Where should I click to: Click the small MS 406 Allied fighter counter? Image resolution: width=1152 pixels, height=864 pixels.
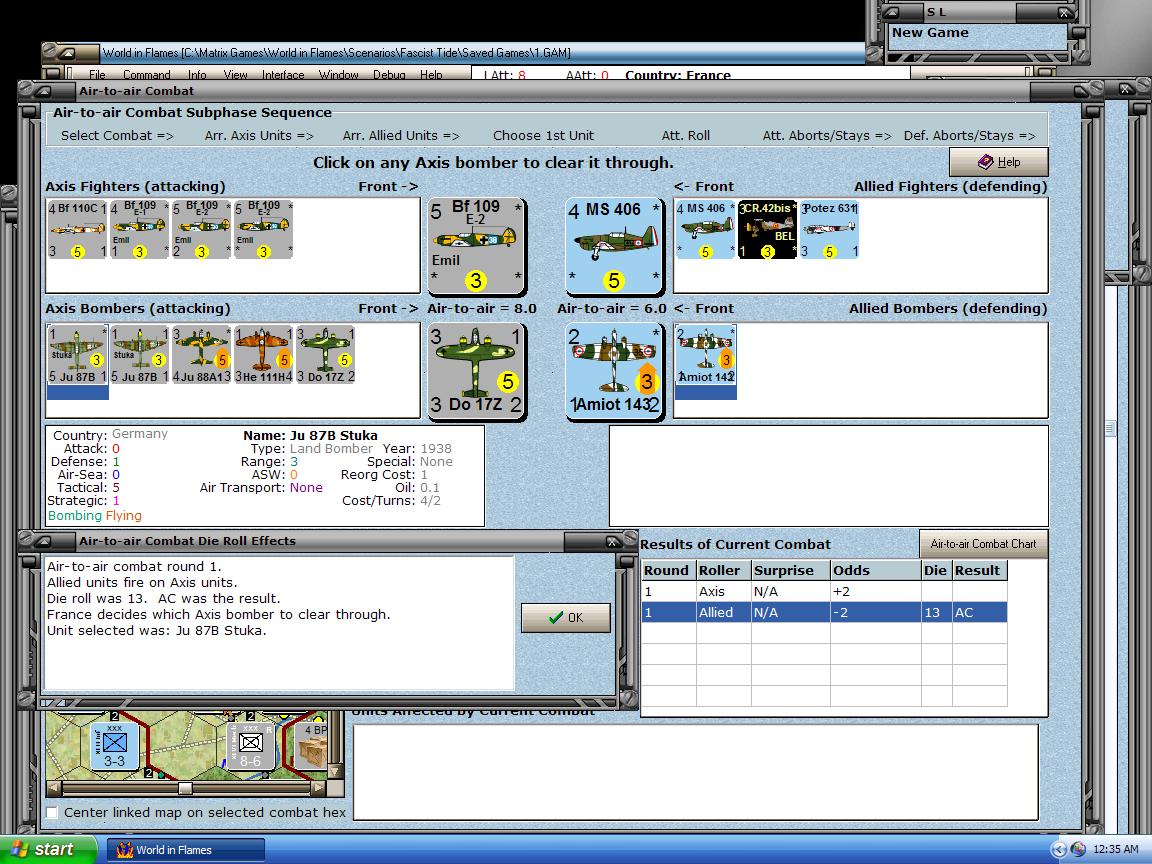click(x=705, y=229)
